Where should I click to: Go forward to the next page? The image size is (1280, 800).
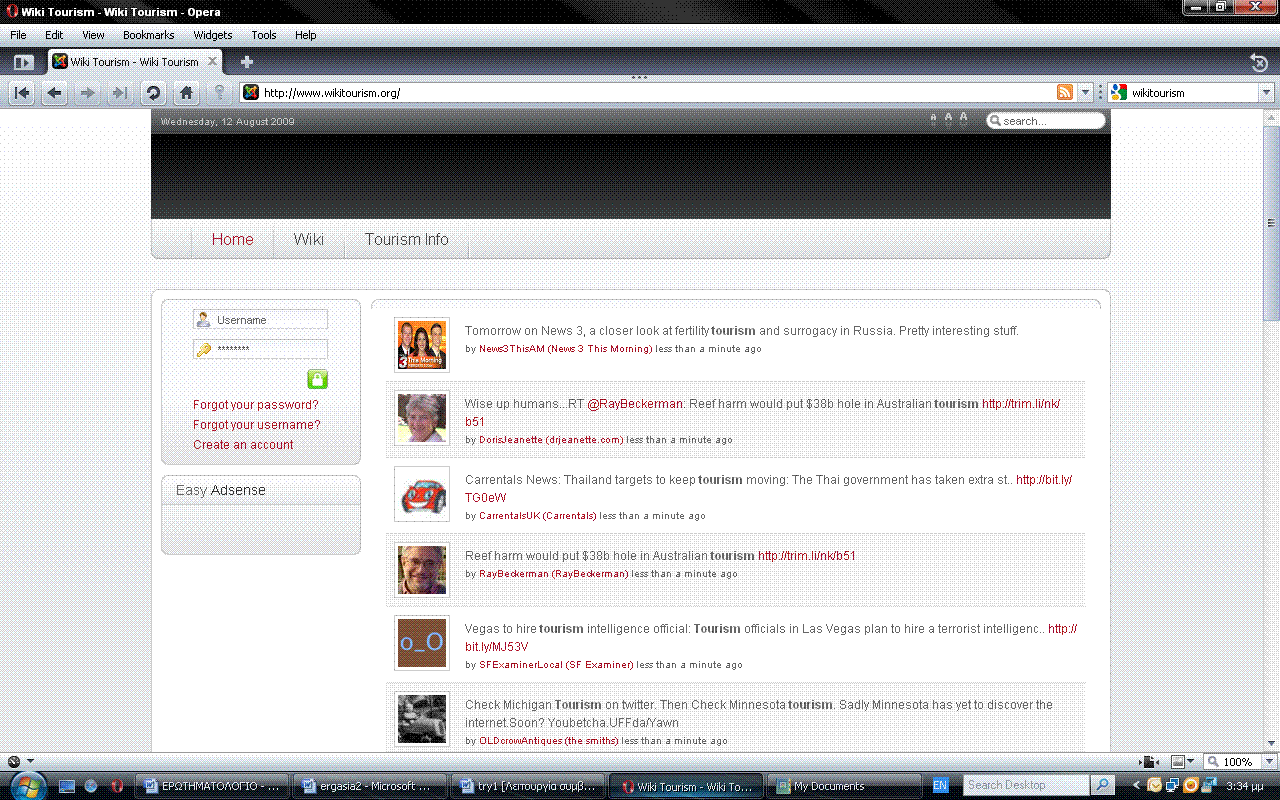[88, 93]
